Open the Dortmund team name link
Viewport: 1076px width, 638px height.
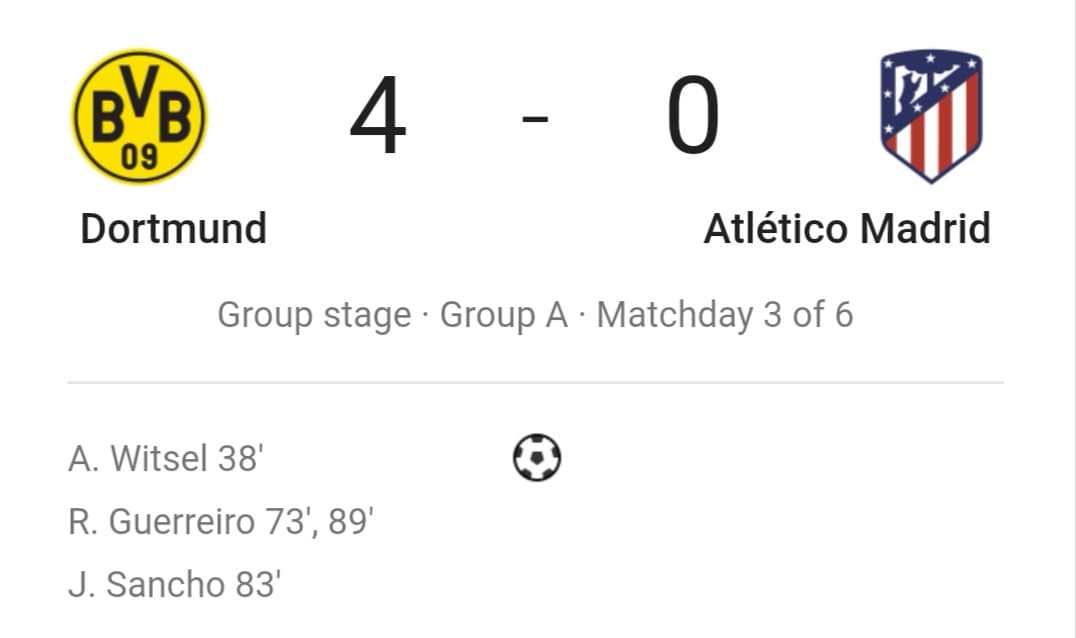[174, 228]
